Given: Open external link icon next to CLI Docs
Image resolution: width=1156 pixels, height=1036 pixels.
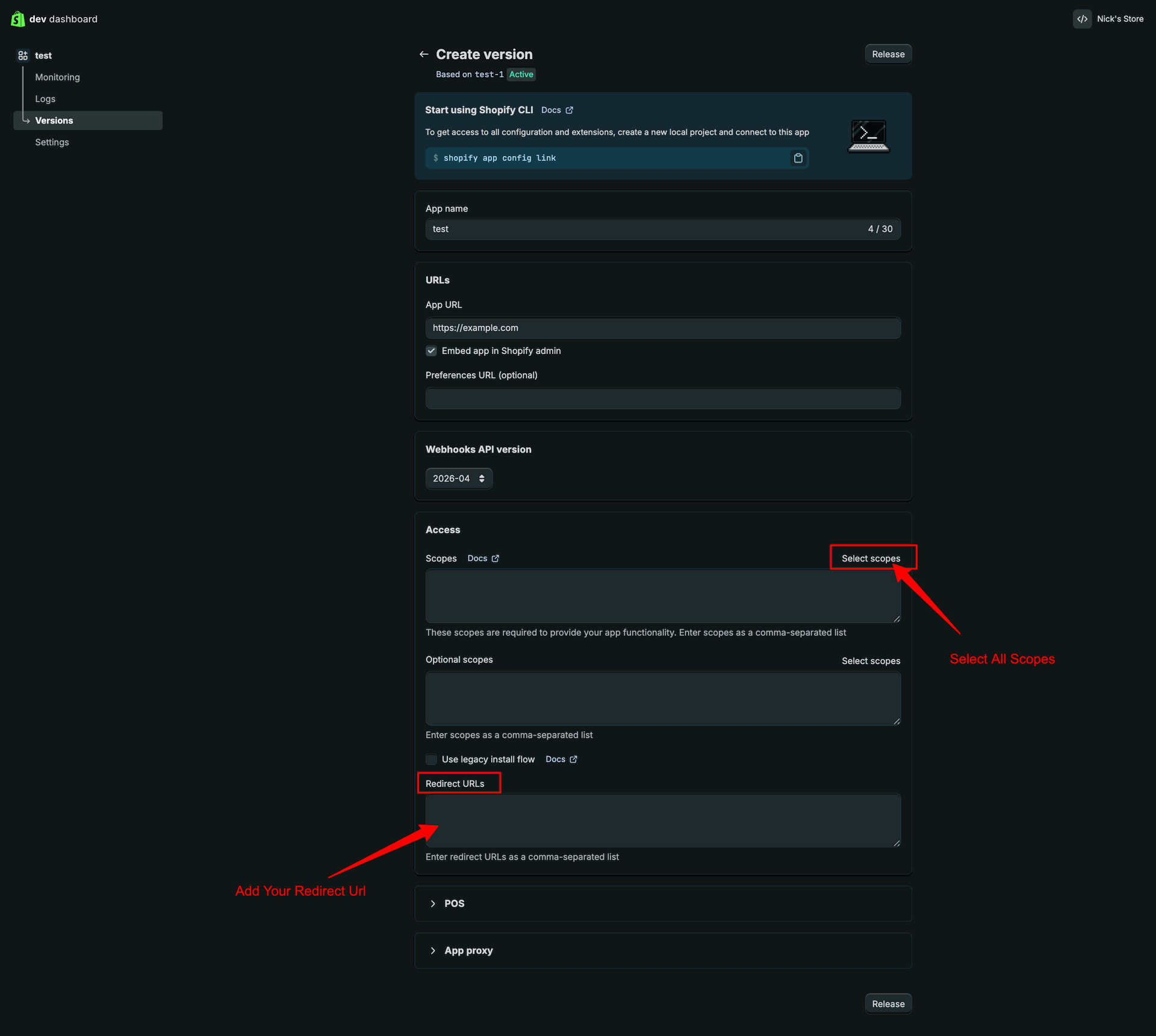Looking at the screenshot, I should click(x=570, y=110).
